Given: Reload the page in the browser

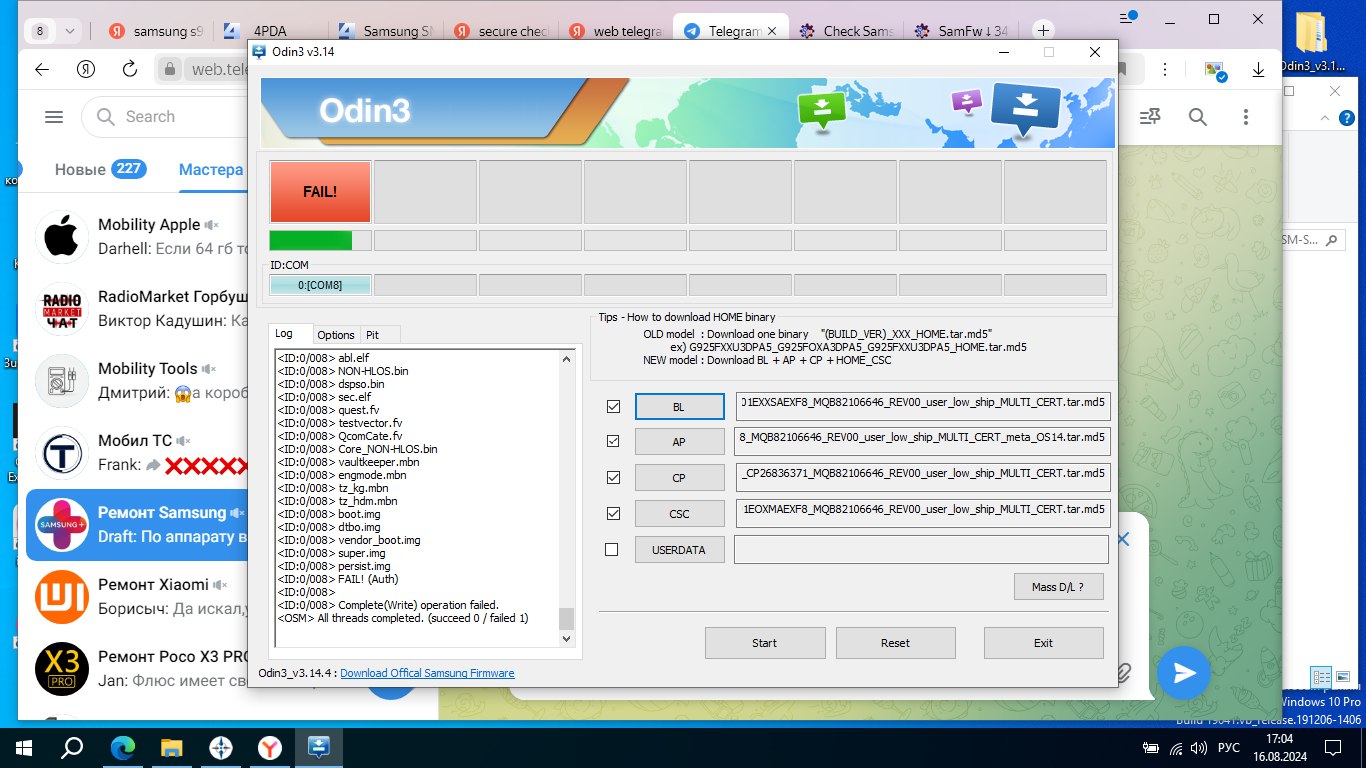Looking at the screenshot, I should 130,69.
